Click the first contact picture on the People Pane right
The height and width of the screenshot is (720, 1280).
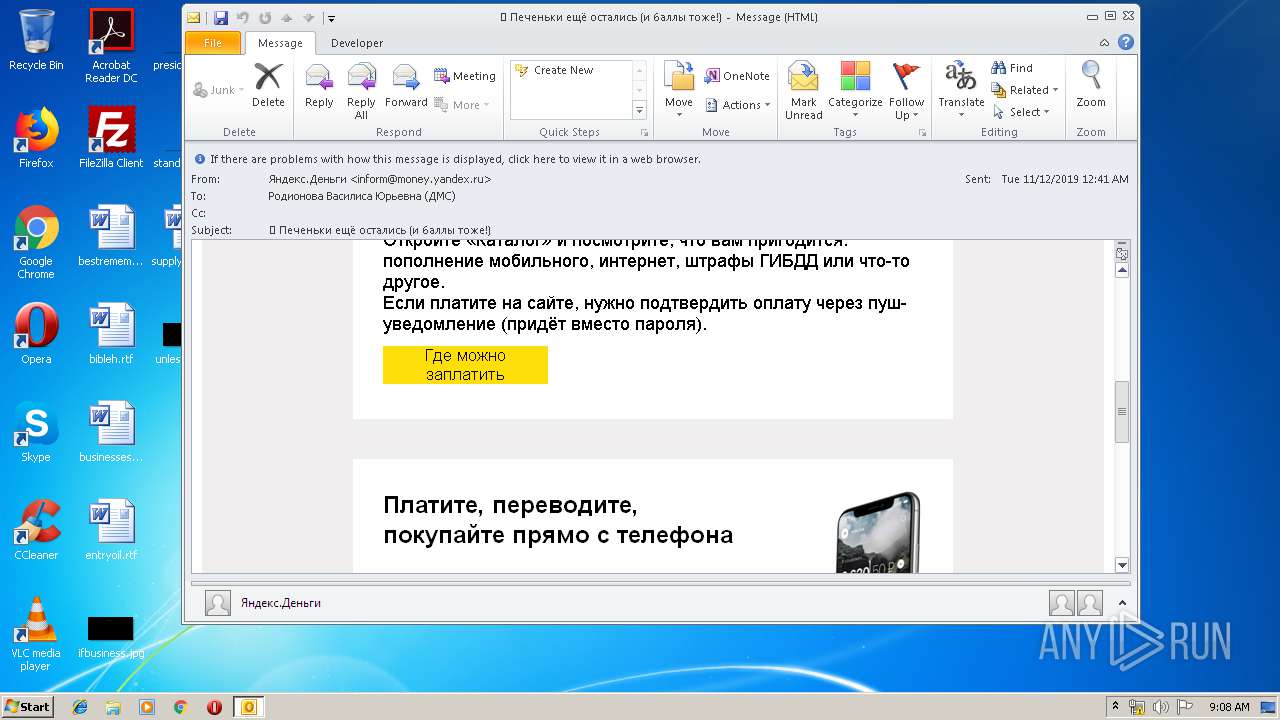1061,603
